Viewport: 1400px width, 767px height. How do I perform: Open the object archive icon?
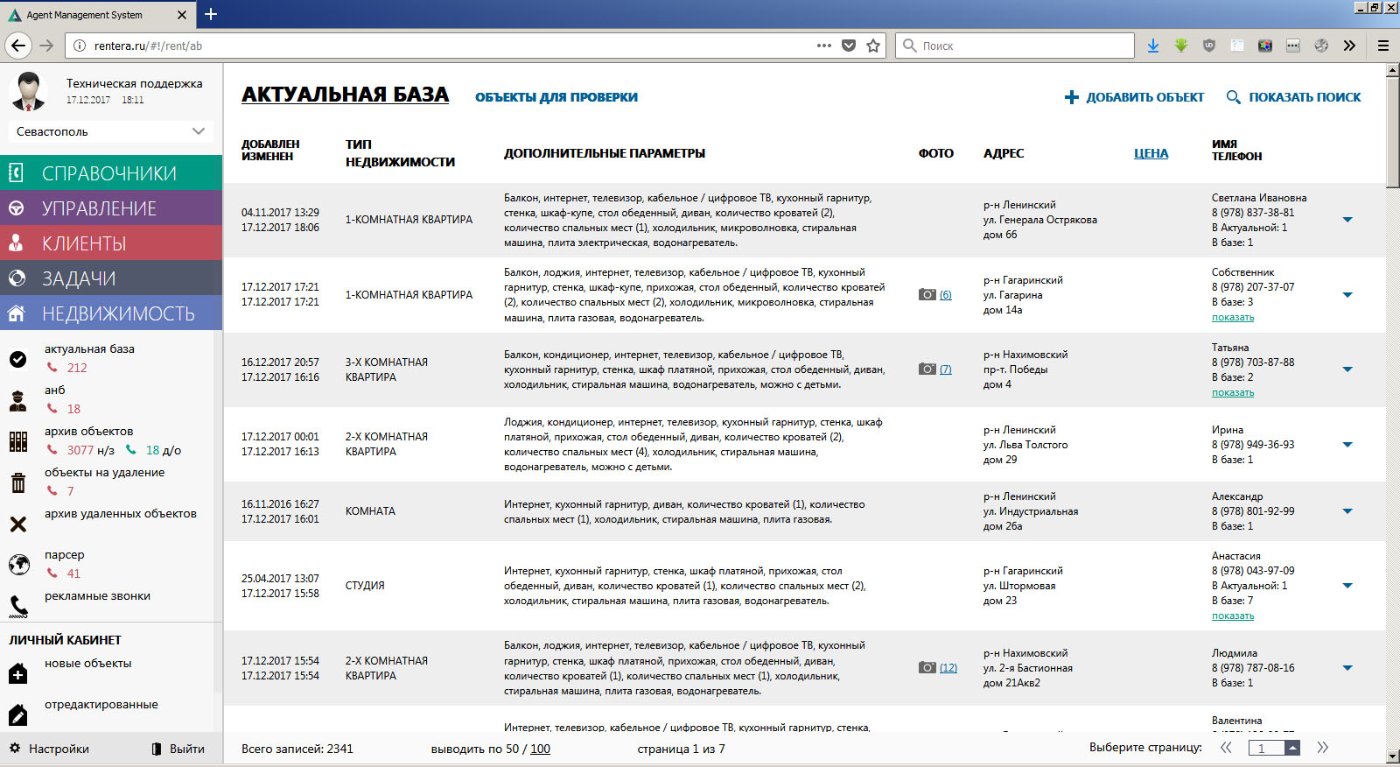(x=18, y=442)
